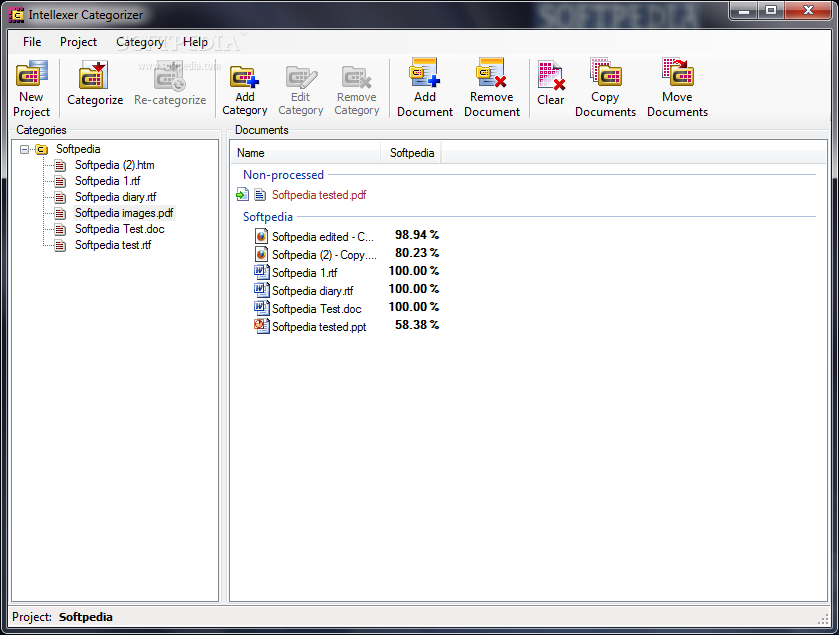Minimize the Intellexer Categorizer window
Viewport: 839px width, 635px height.
click(744, 11)
